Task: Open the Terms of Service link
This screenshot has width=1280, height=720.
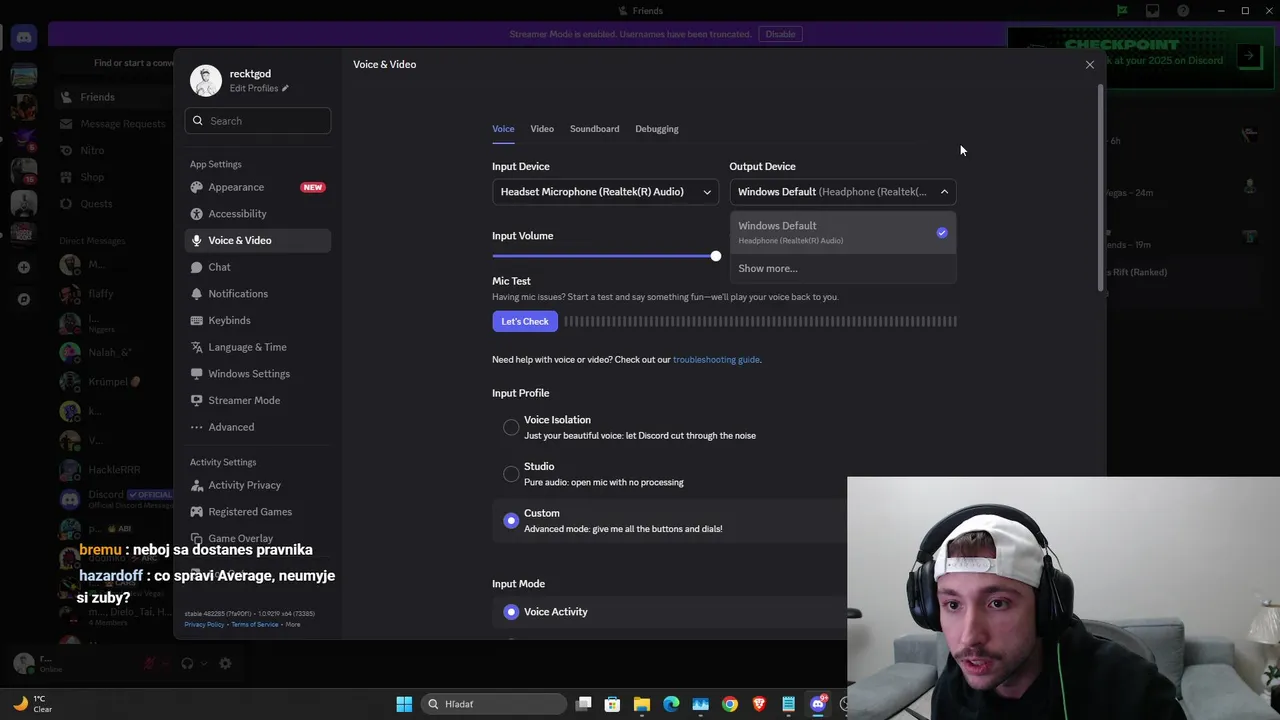Action: coord(255,624)
